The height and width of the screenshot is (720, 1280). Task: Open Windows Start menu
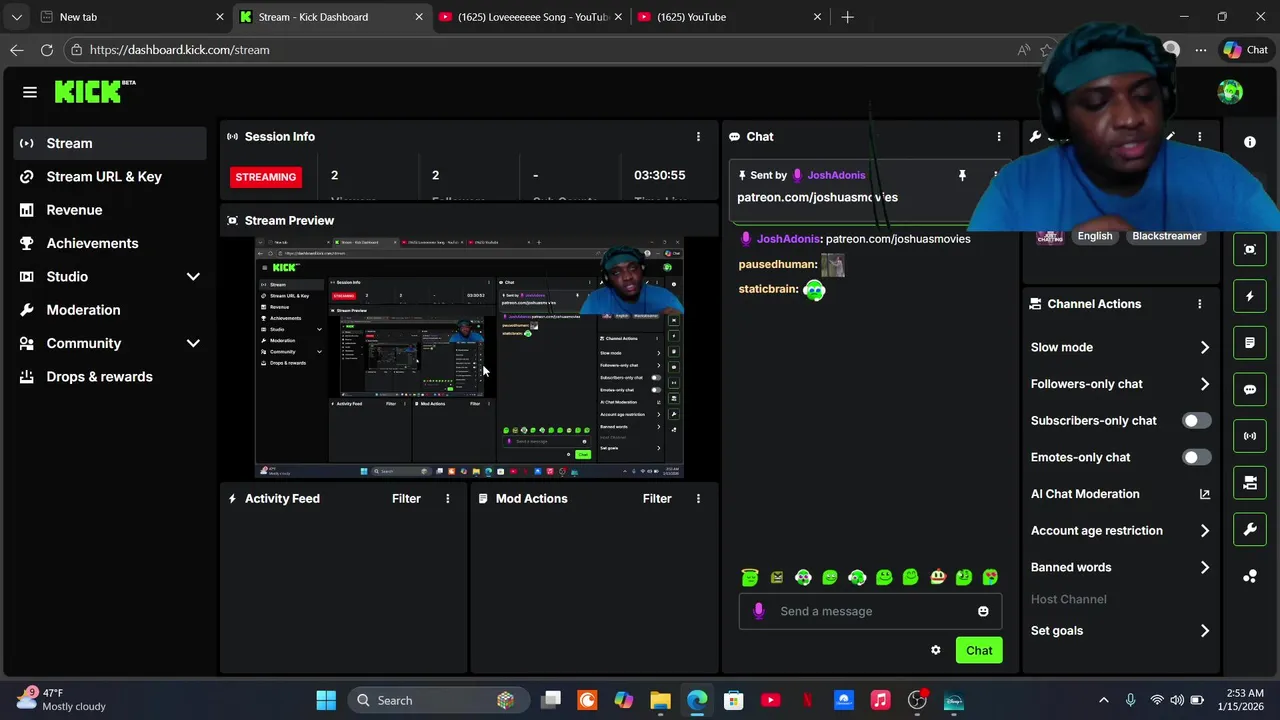coord(326,700)
